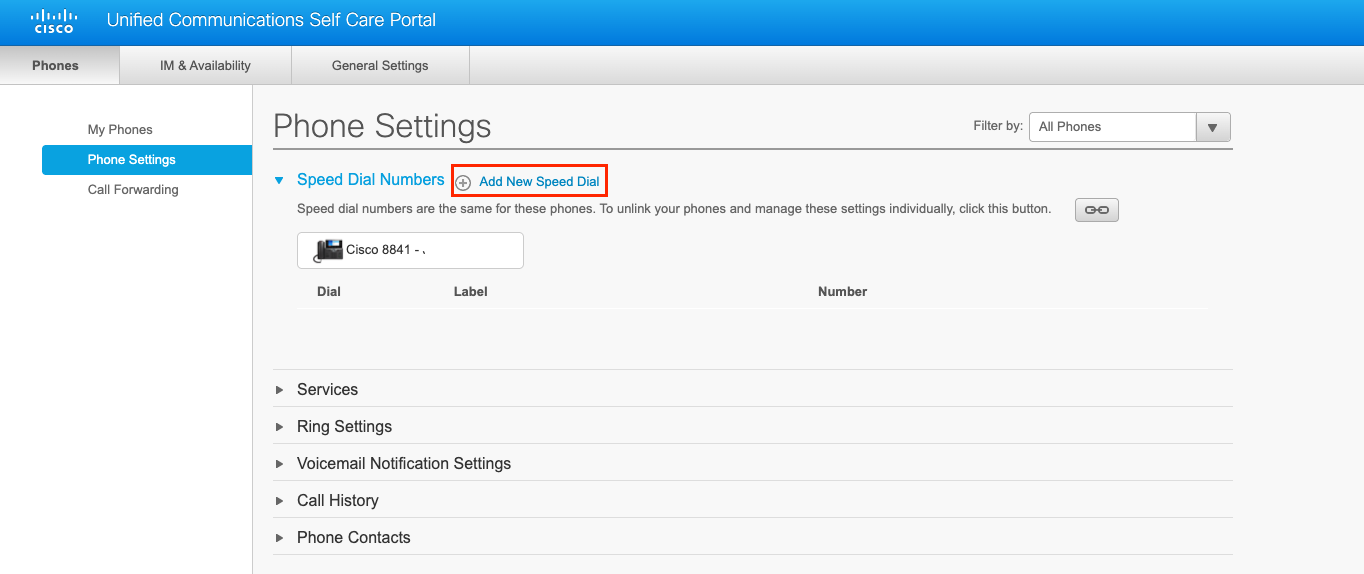Click the Speed Dial Numbers heading link

(x=370, y=179)
